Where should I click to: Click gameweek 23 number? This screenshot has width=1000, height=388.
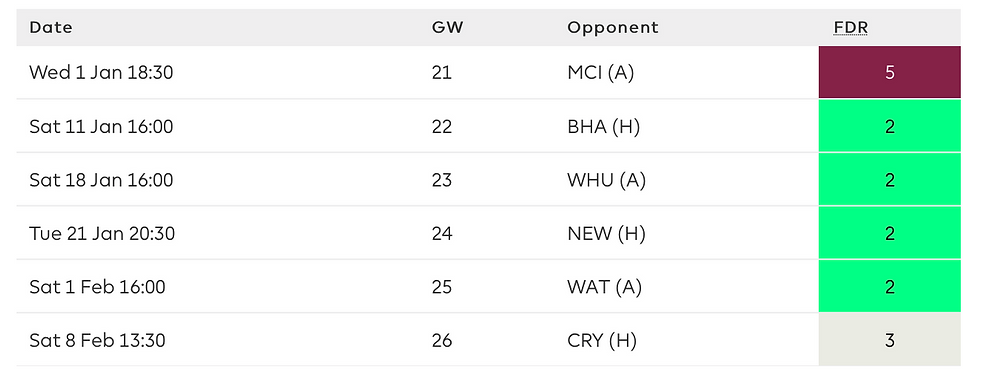[x=442, y=180]
